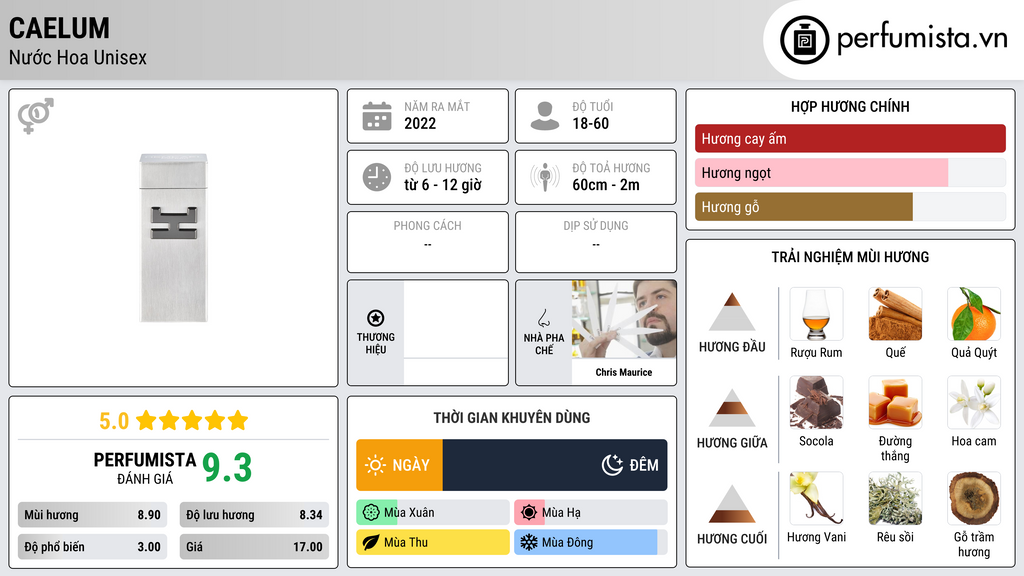Click the Hương đầu pyramid icon
The height and width of the screenshot is (576, 1024).
(731, 312)
